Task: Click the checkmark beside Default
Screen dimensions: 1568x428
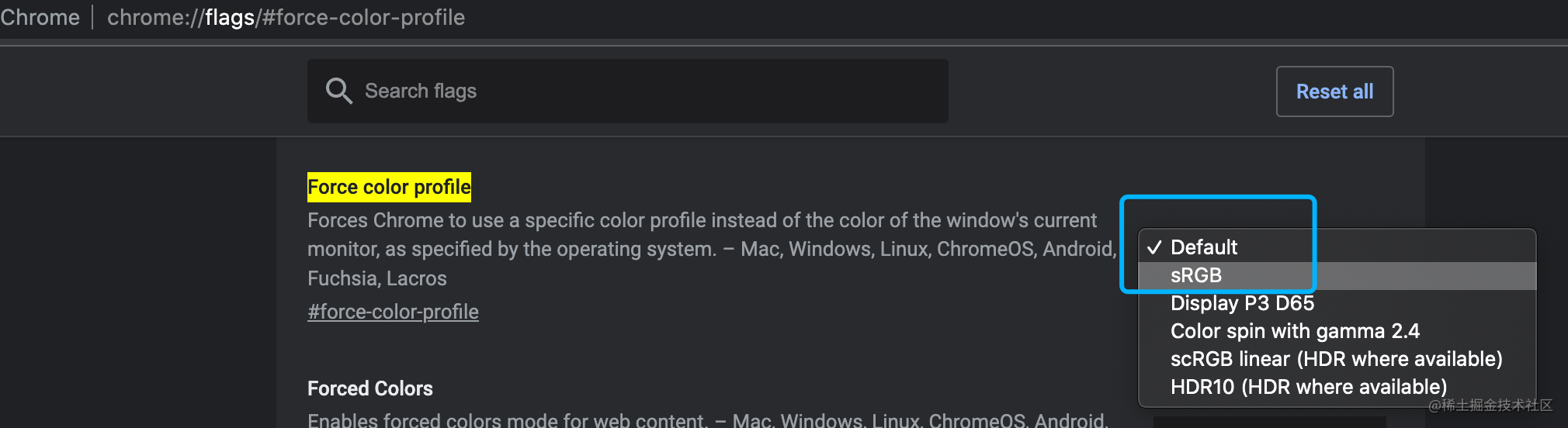Action: 1154,247
